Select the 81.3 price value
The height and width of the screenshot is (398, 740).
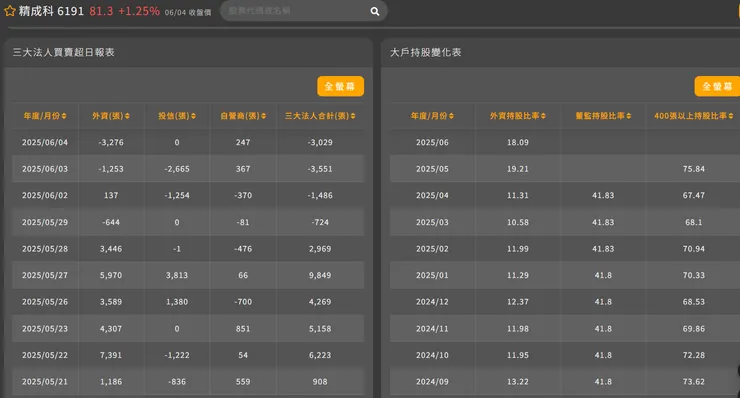click(101, 11)
